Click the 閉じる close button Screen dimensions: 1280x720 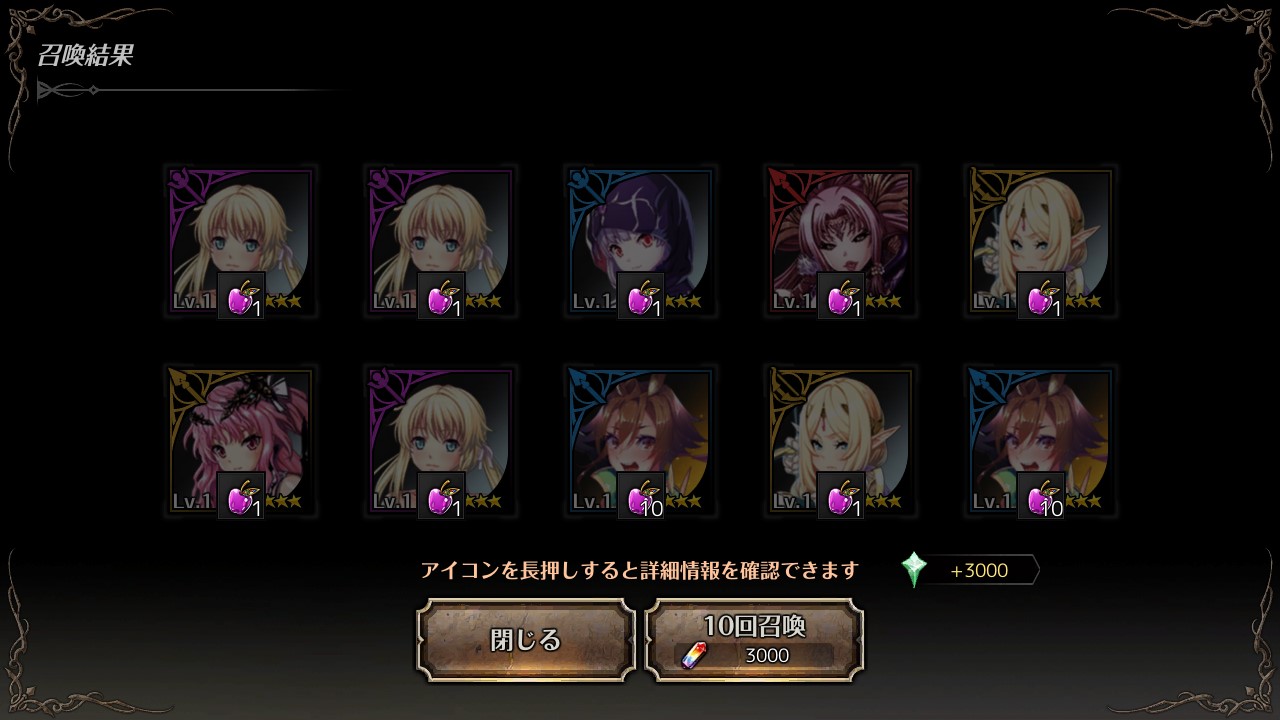pyautogui.click(x=526, y=640)
